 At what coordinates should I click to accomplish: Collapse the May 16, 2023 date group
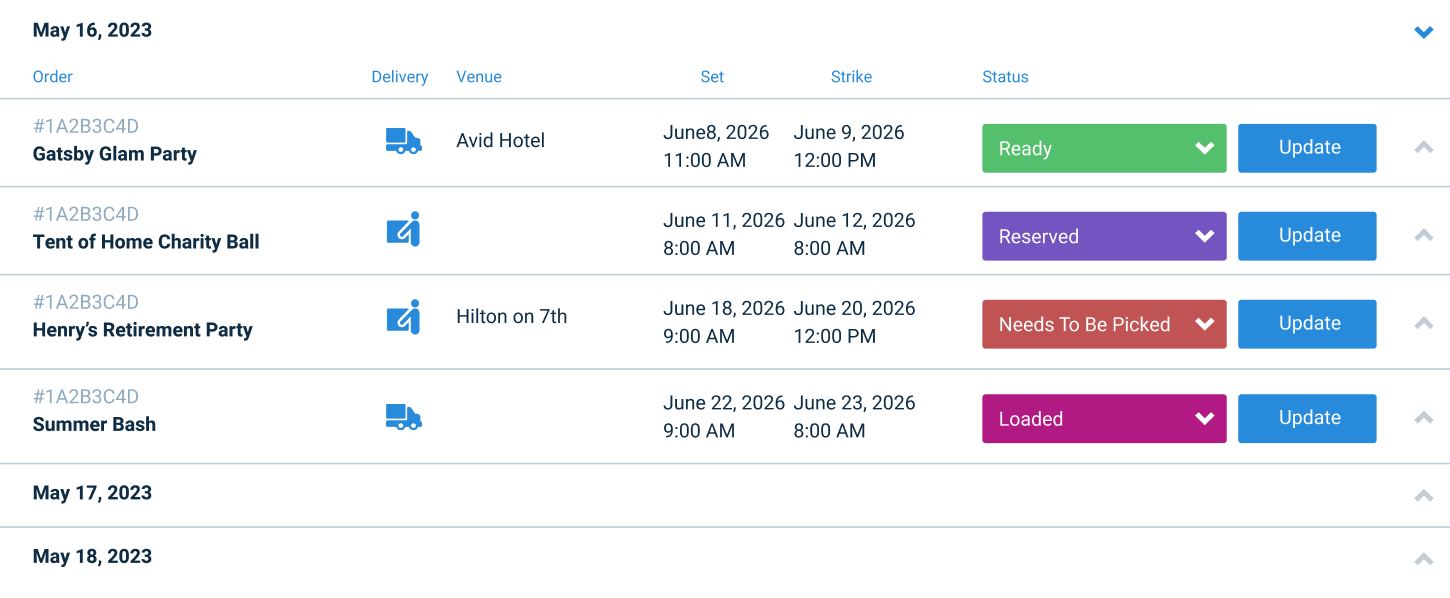click(x=1424, y=32)
